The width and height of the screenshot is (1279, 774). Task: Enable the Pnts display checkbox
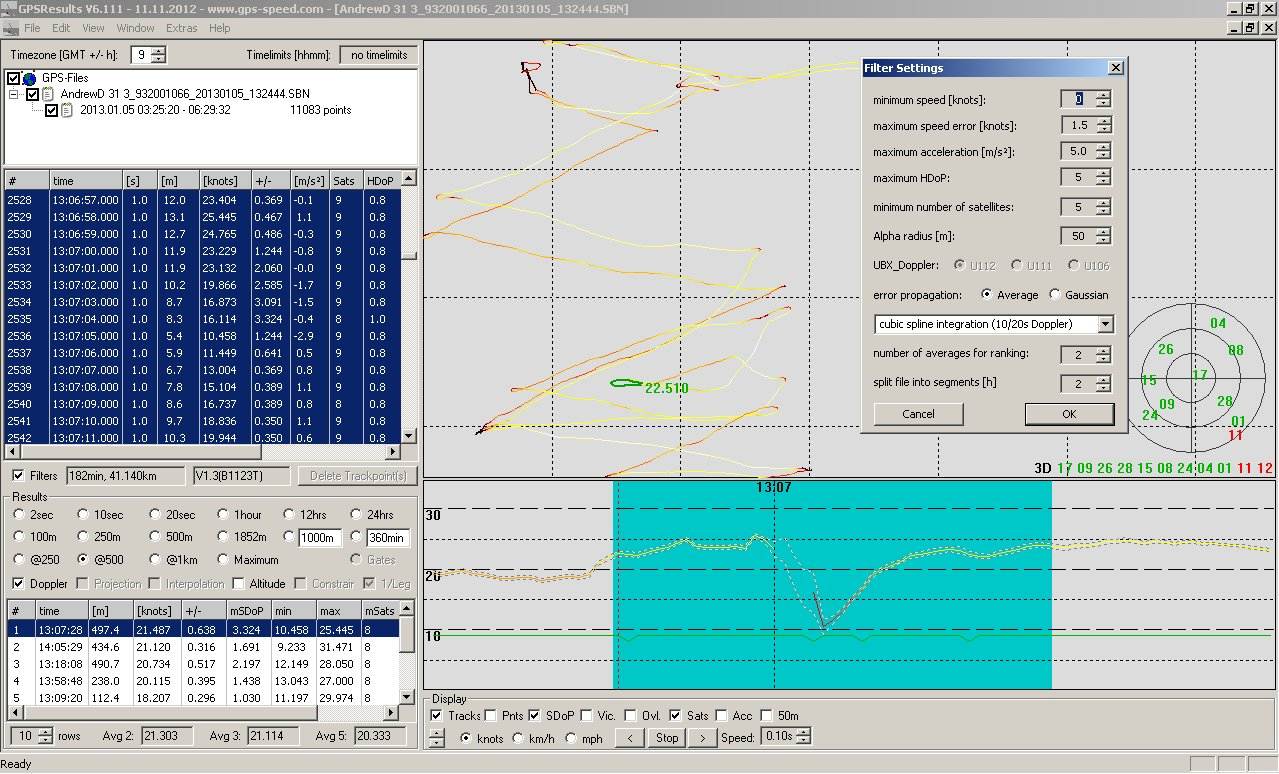coord(491,716)
